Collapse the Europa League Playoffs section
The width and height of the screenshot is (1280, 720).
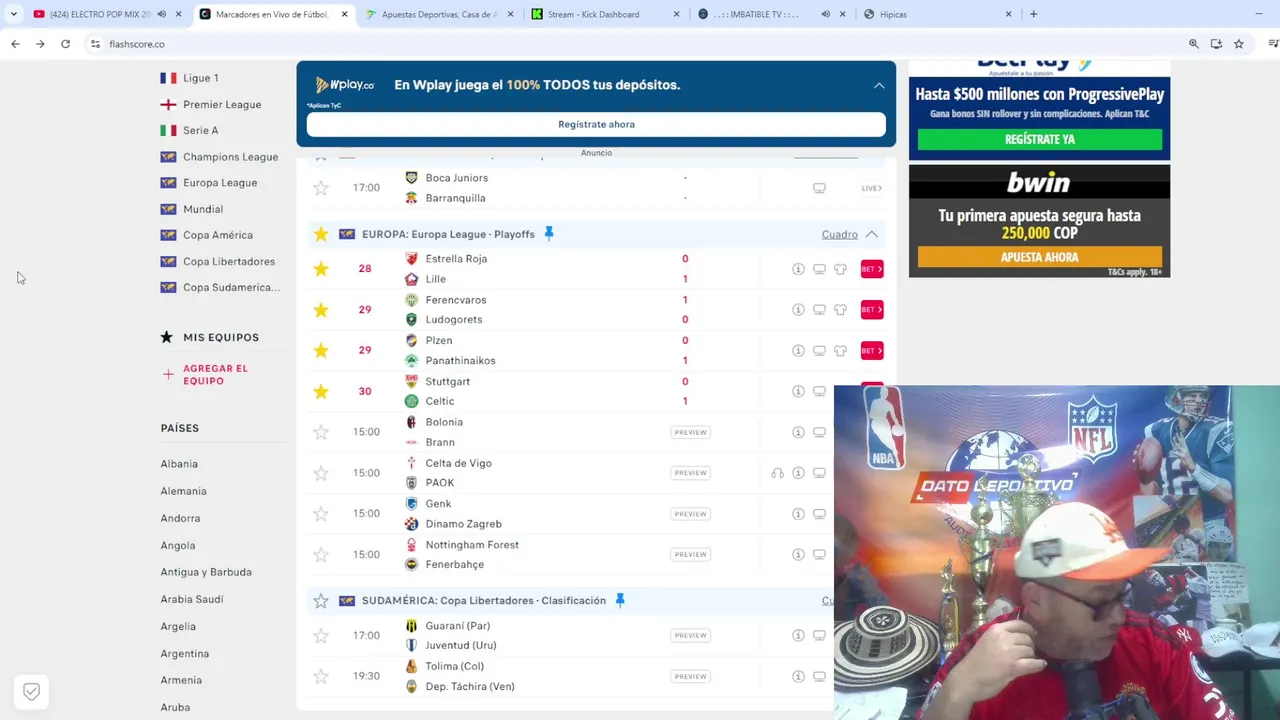pyautogui.click(x=871, y=234)
